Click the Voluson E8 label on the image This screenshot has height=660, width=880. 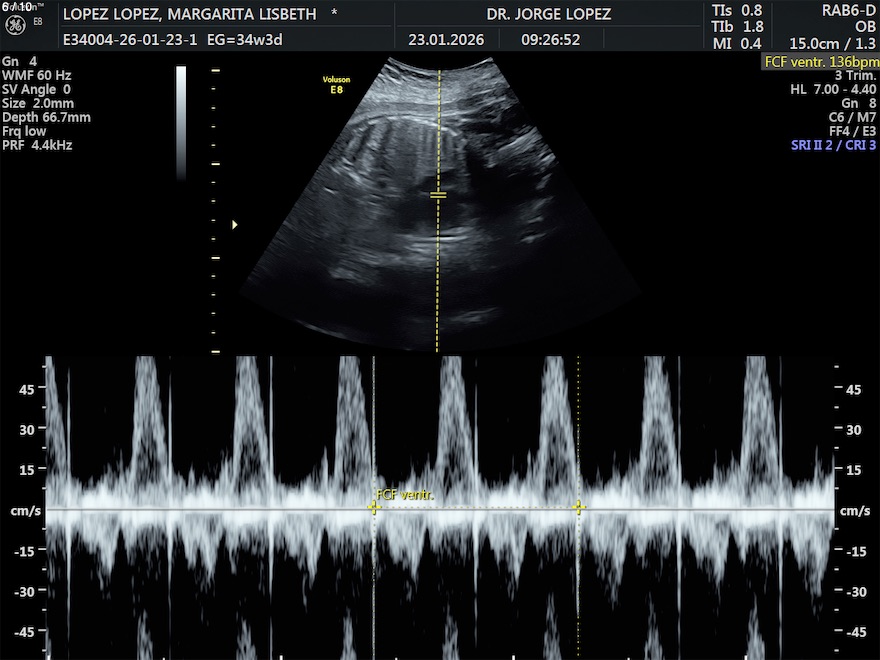[x=336, y=84]
